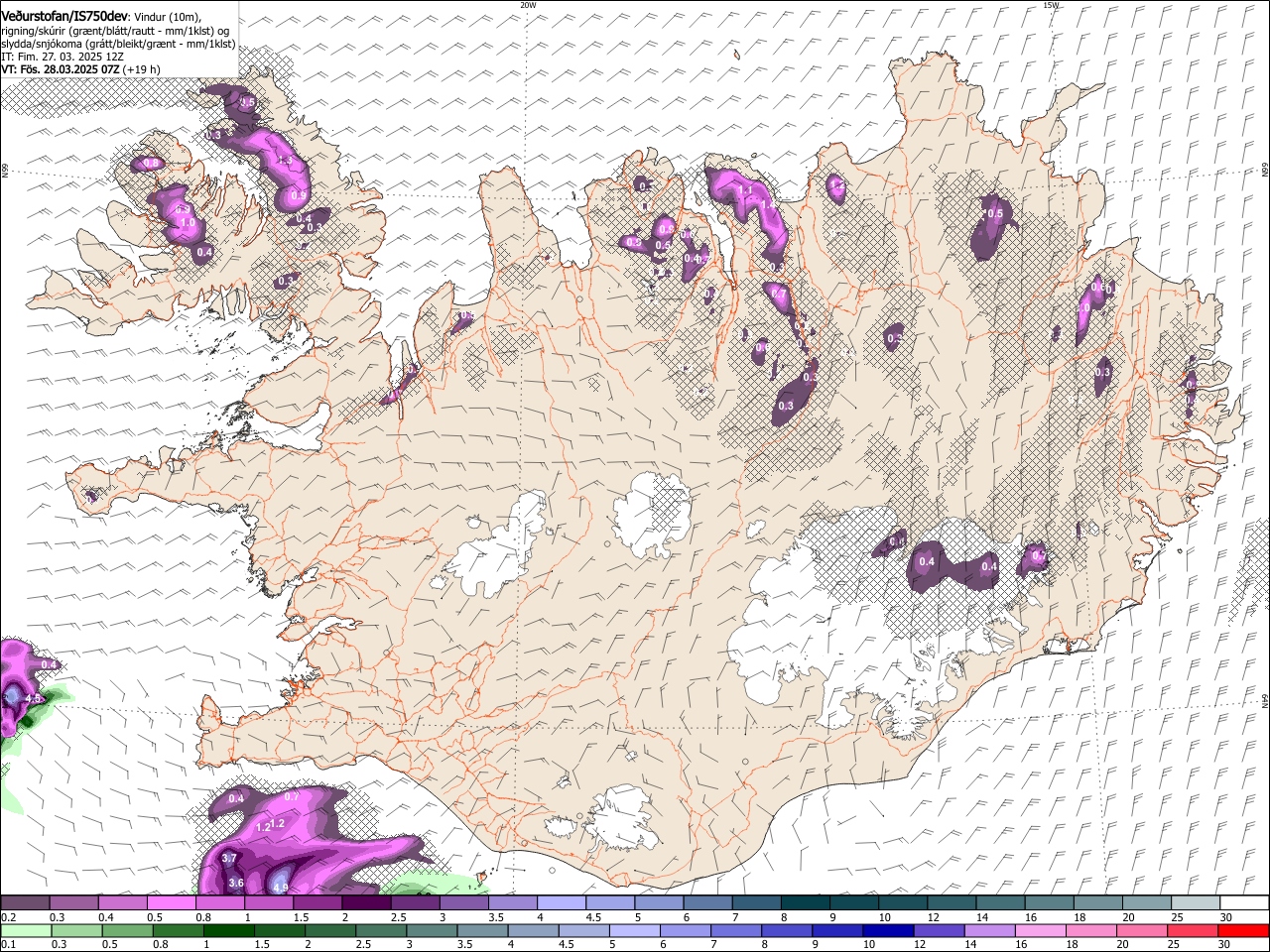Select the 'rigning/skúrir' legend description line
The width and height of the screenshot is (1270, 952).
(115, 30)
